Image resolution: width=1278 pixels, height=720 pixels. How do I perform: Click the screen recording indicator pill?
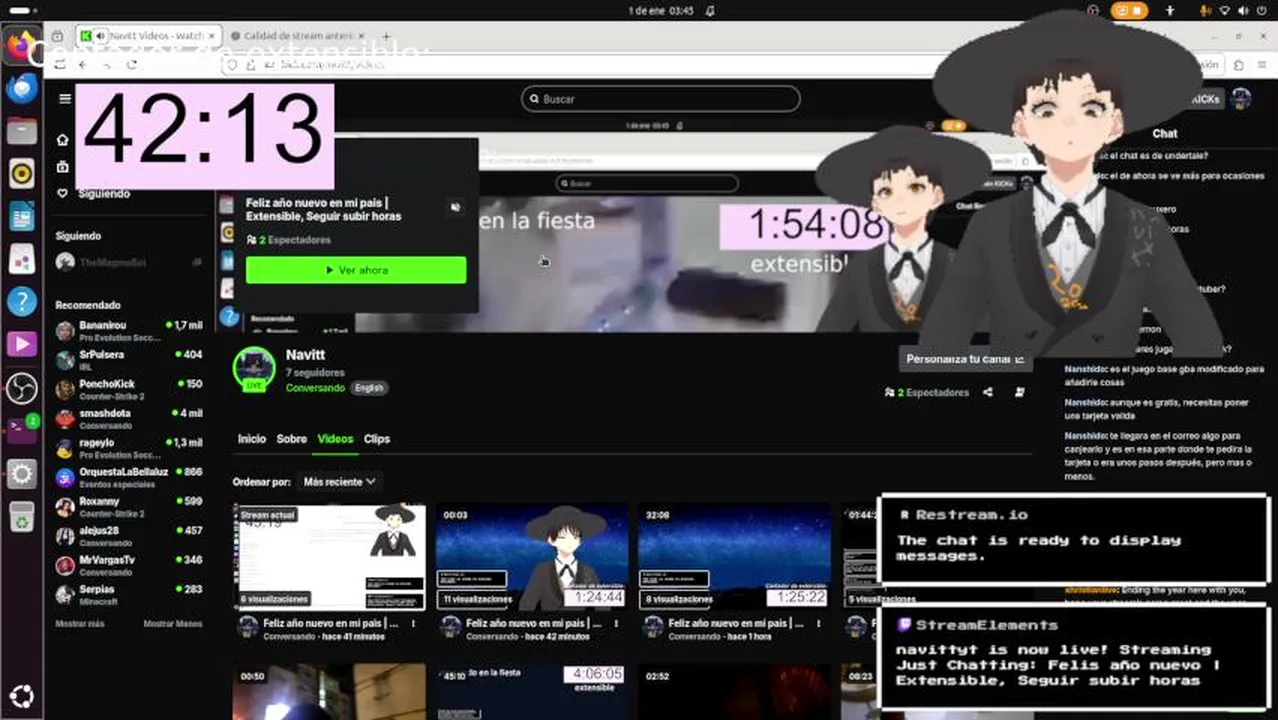tap(1131, 10)
